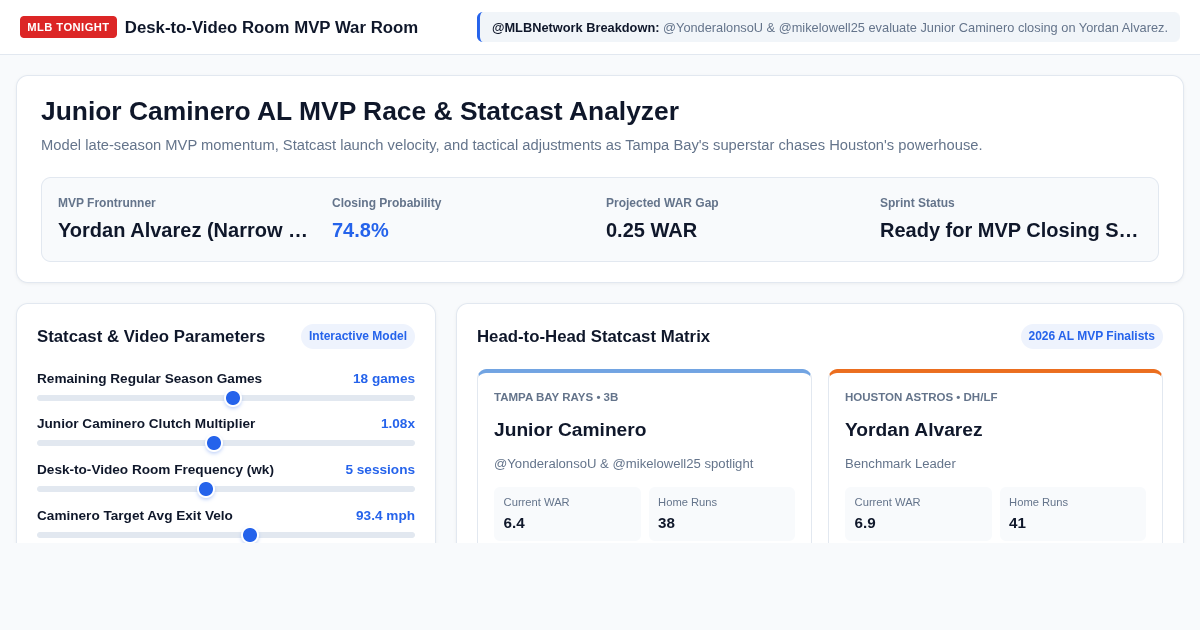Viewport: 1200px width, 630px height.
Task: Click Caminero's Current WAR 6.4 stat
Action: [567, 513]
